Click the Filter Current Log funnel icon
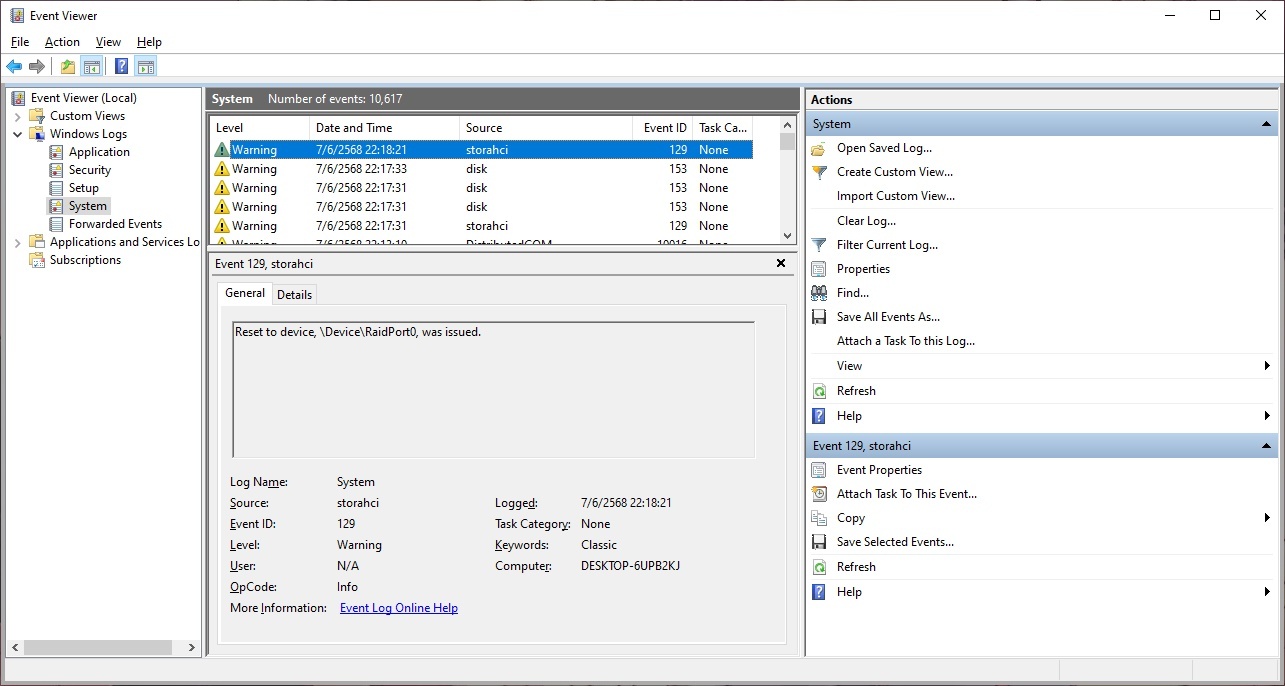 pos(819,245)
